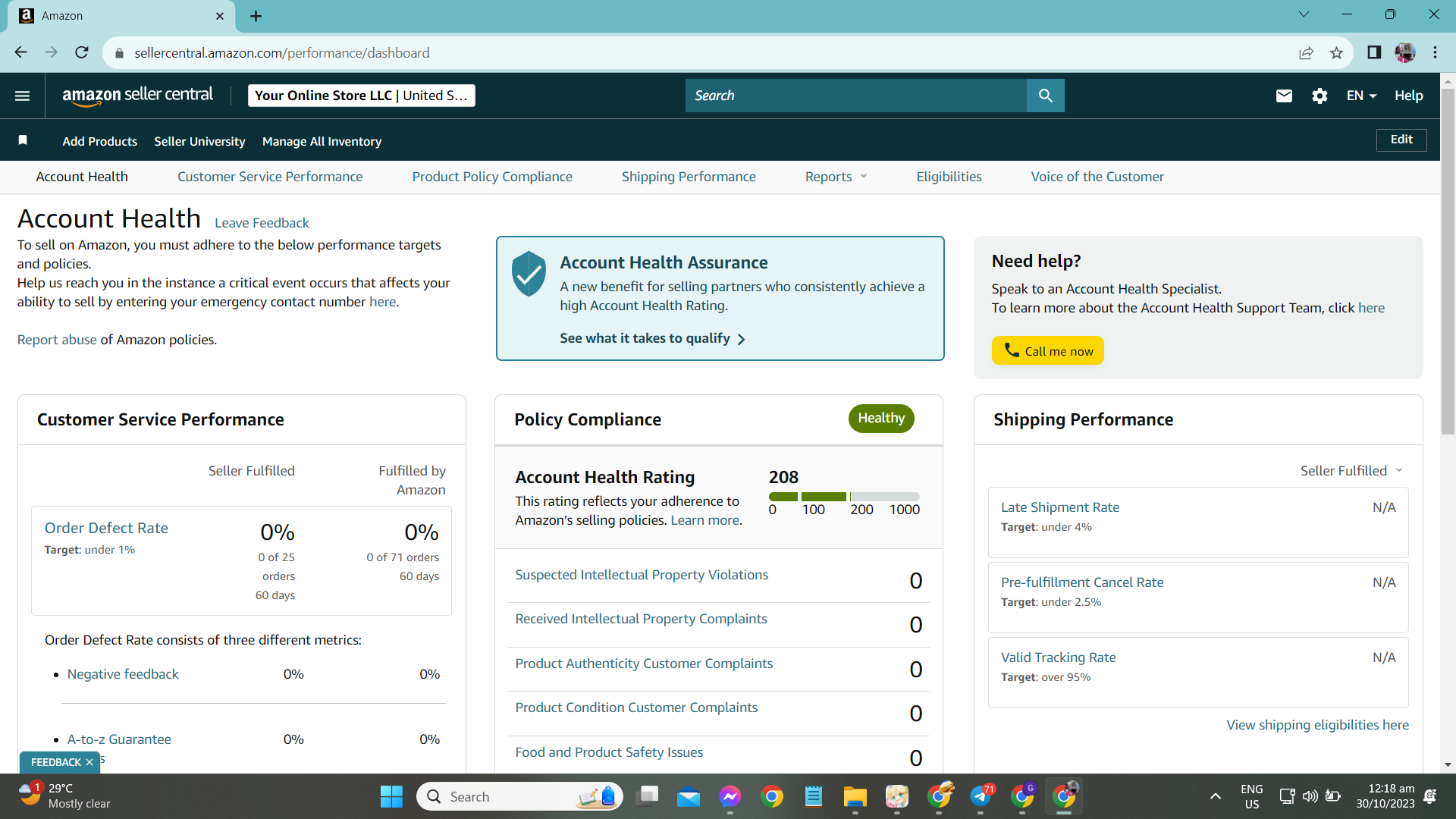Image resolution: width=1456 pixels, height=819 pixels.
Task: Click the Seller Central search field
Action: (x=856, y=96)
